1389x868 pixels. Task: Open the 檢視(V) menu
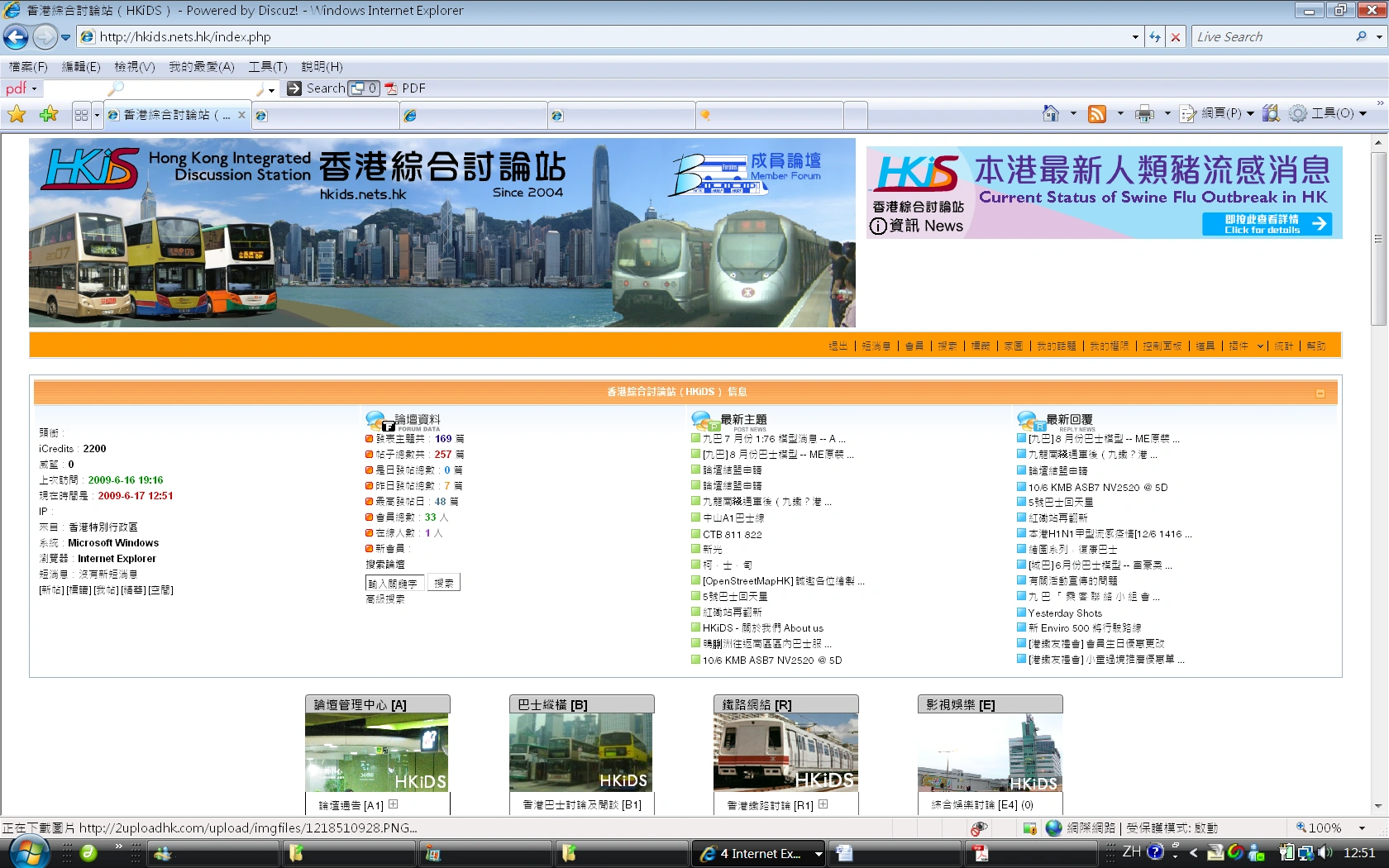point(135,67)
